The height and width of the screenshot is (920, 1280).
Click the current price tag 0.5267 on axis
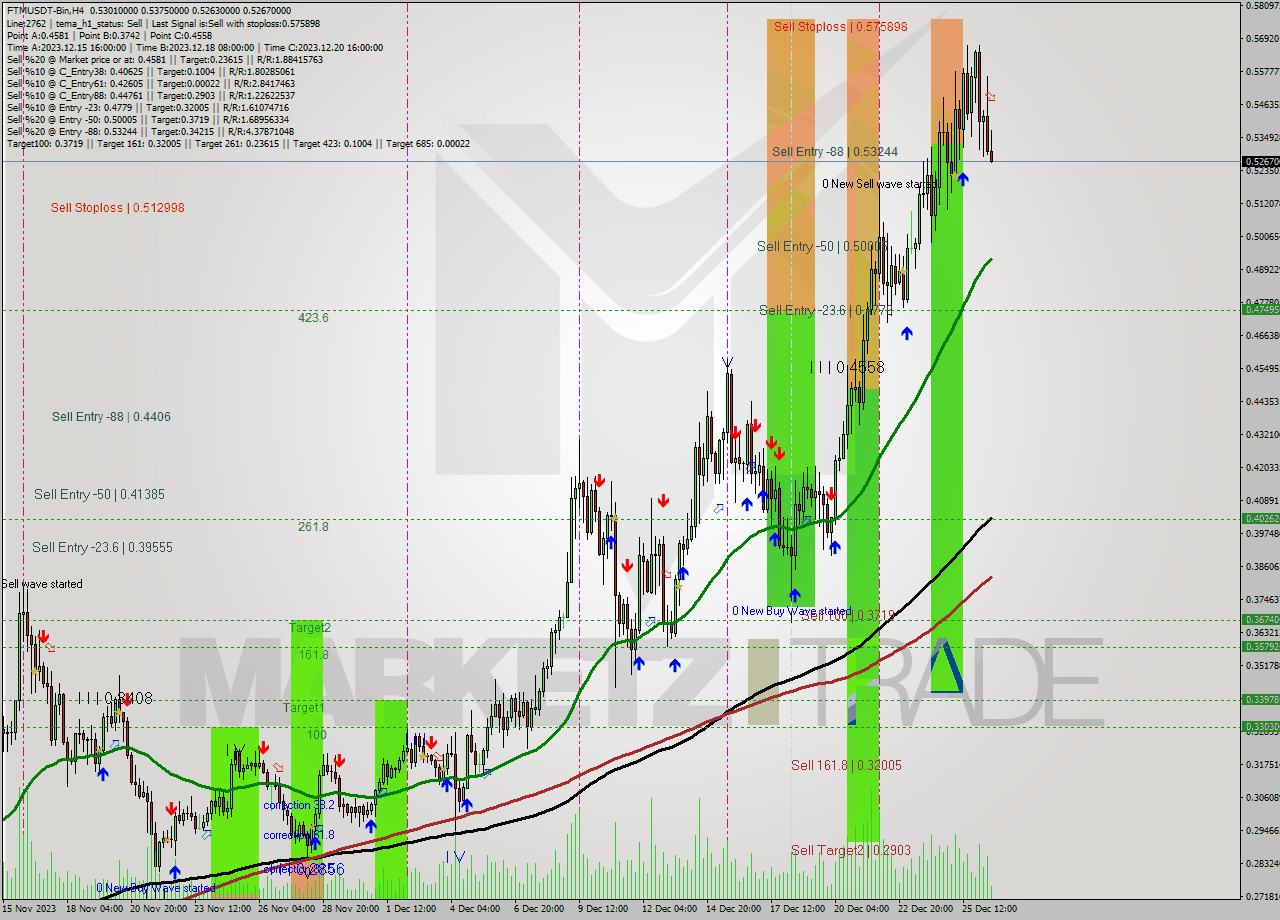pos(1261,161)
